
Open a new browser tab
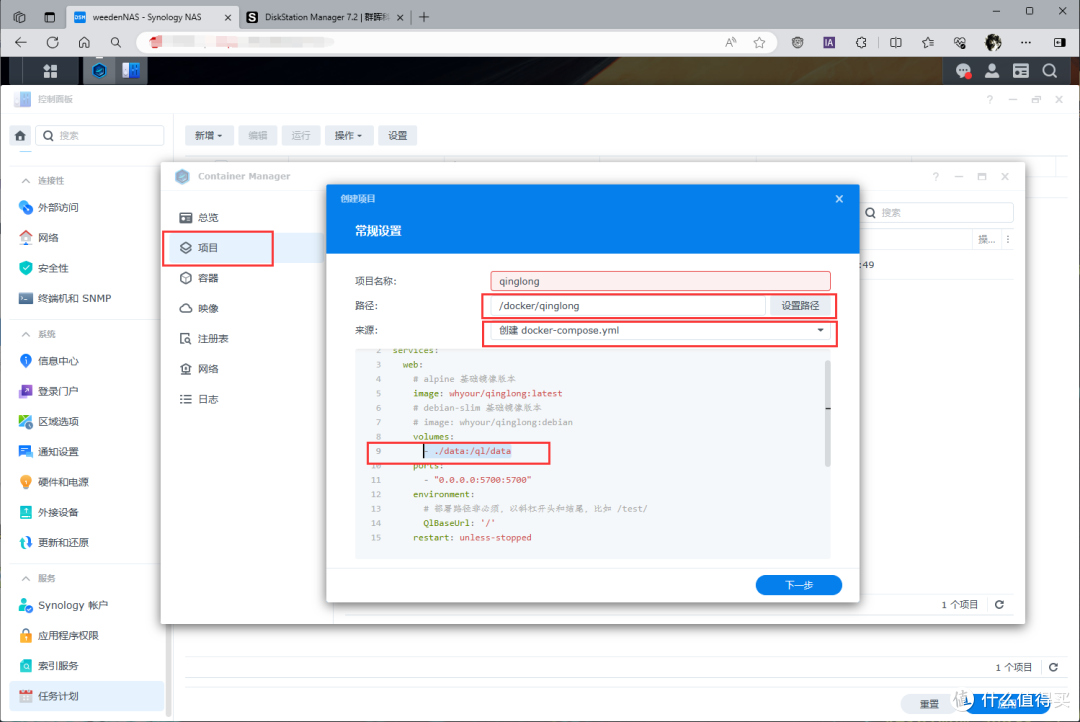424,17
